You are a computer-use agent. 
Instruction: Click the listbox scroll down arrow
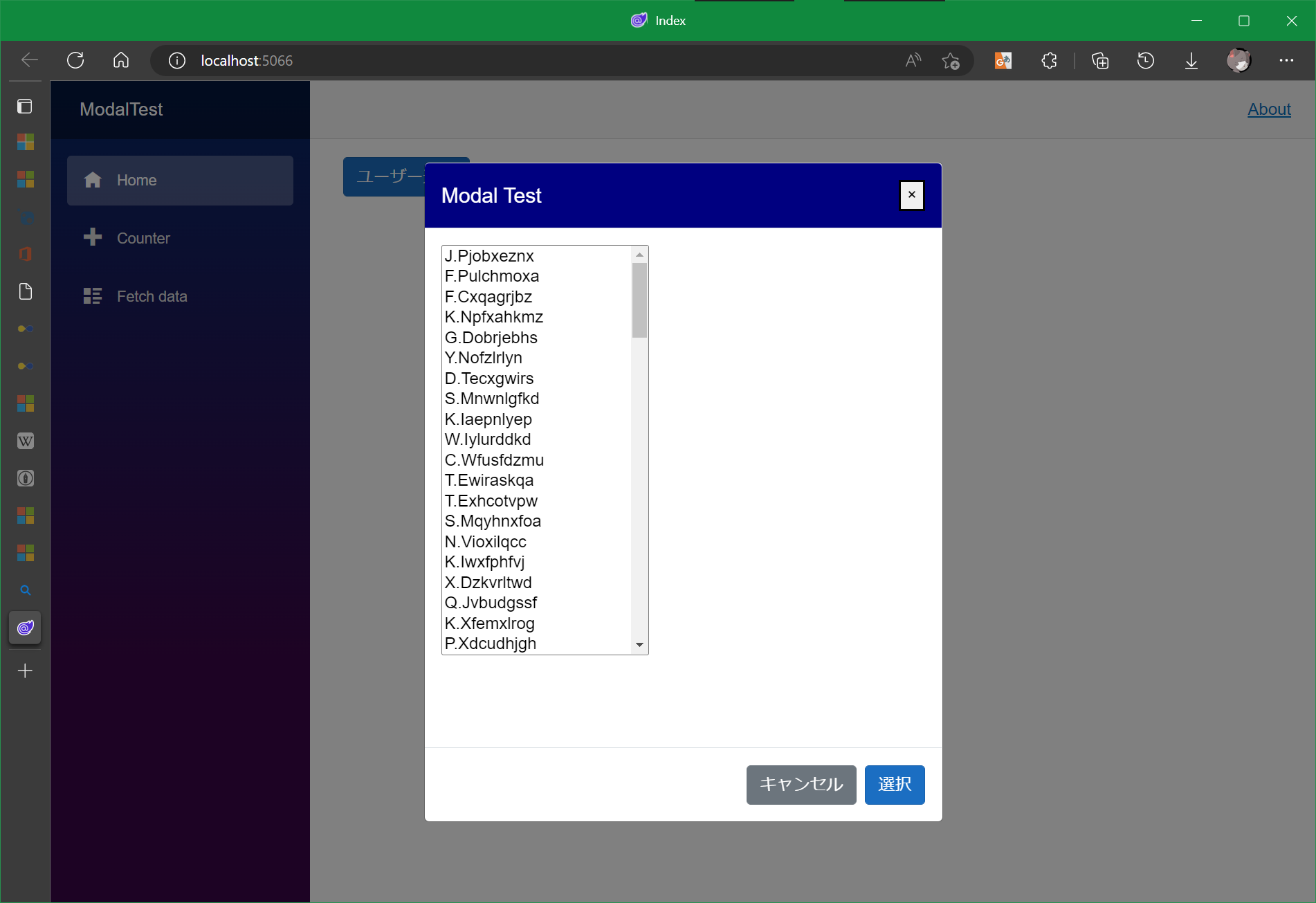639,645
